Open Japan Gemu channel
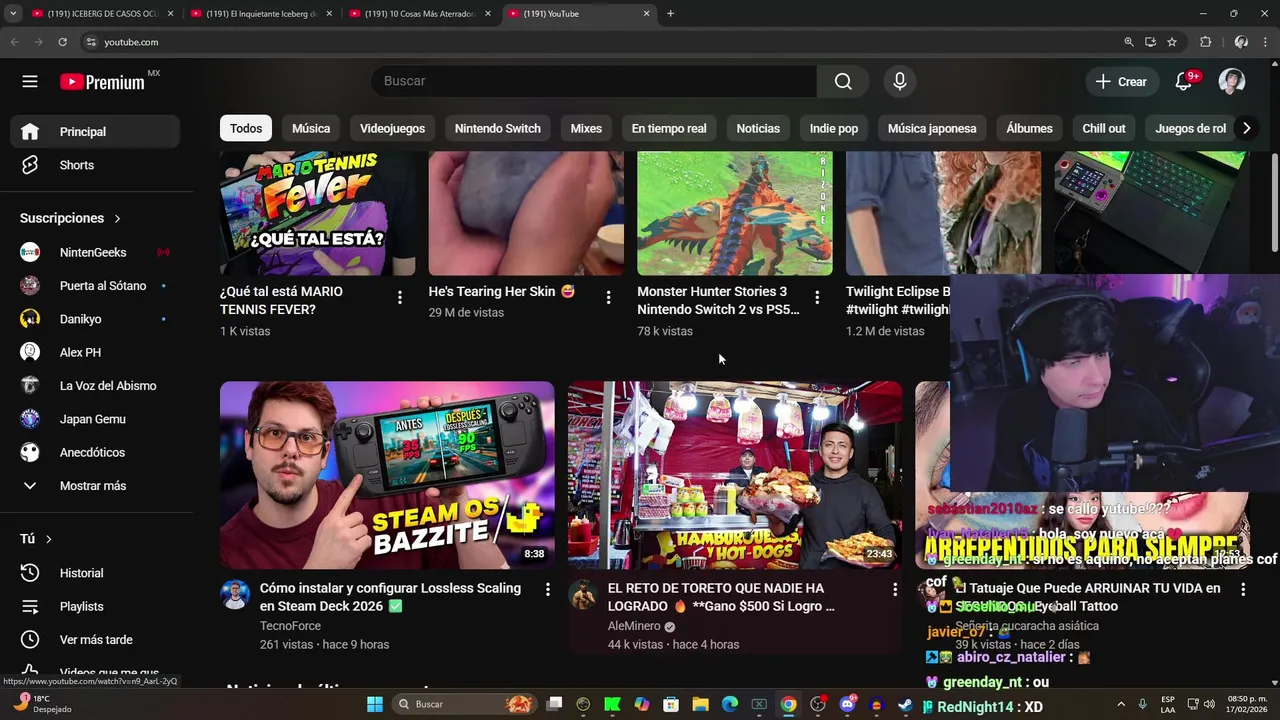1280x720 pixels. [95, 419]
